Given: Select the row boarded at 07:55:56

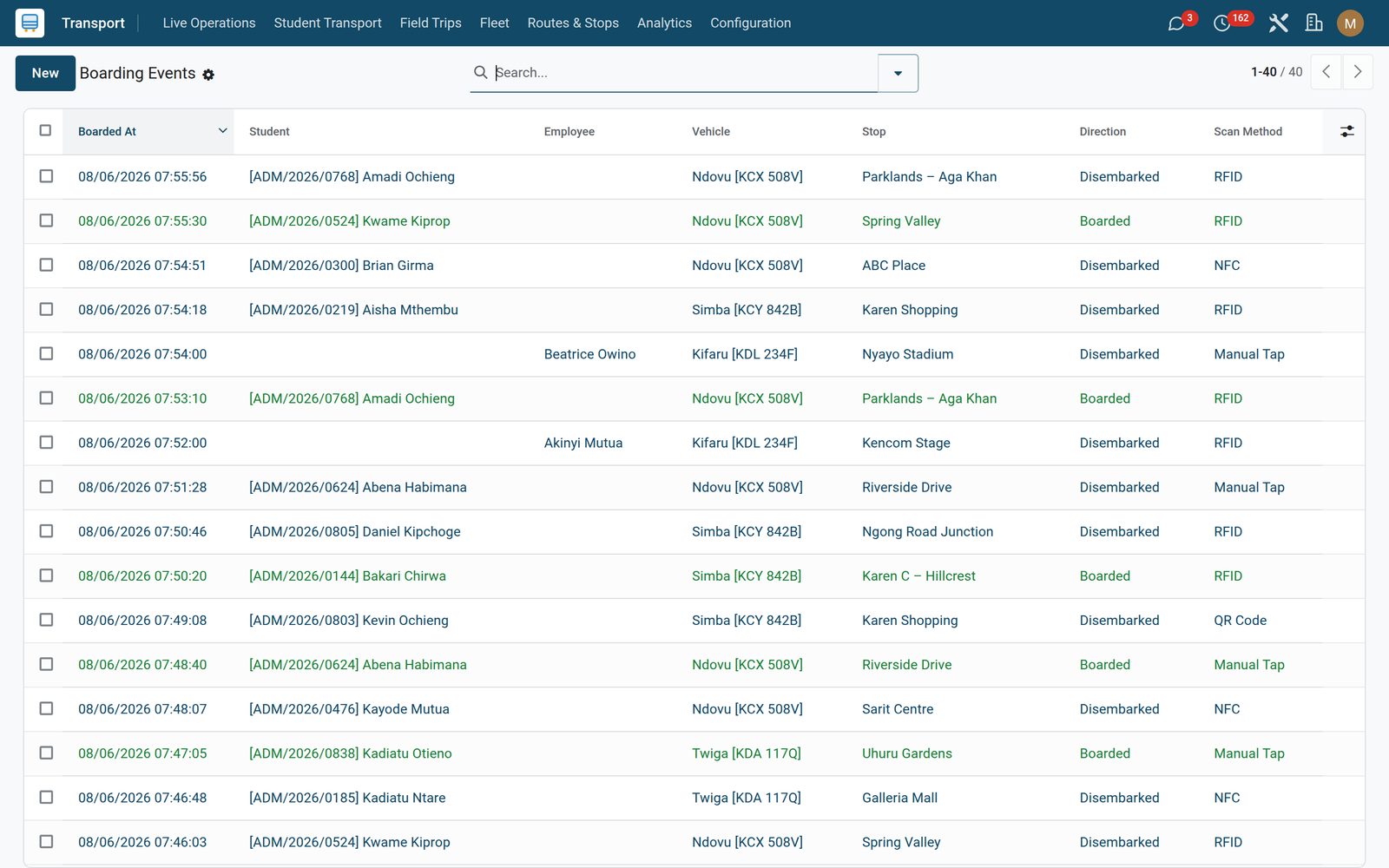Looking at the screenshot, I should click(x=46, y=176).
